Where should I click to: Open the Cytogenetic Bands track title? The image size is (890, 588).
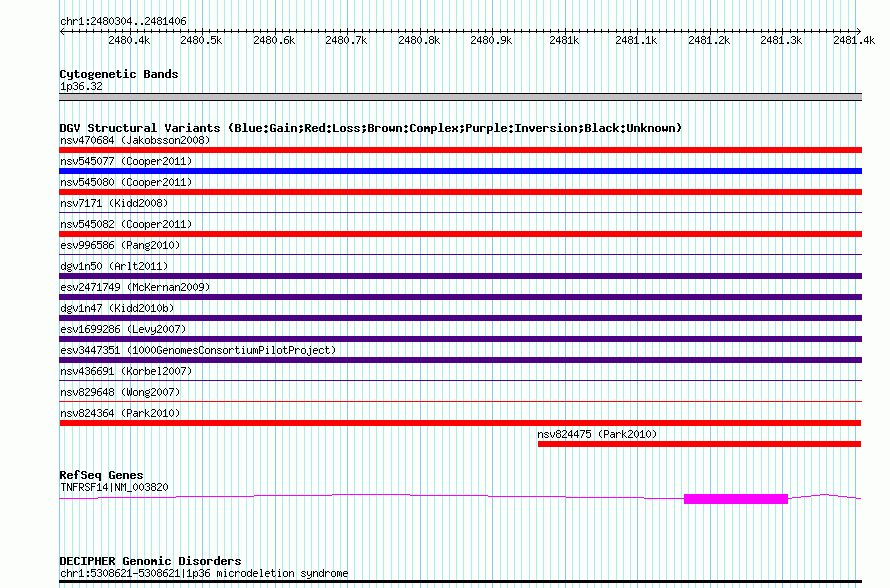[x=119, y=74]
